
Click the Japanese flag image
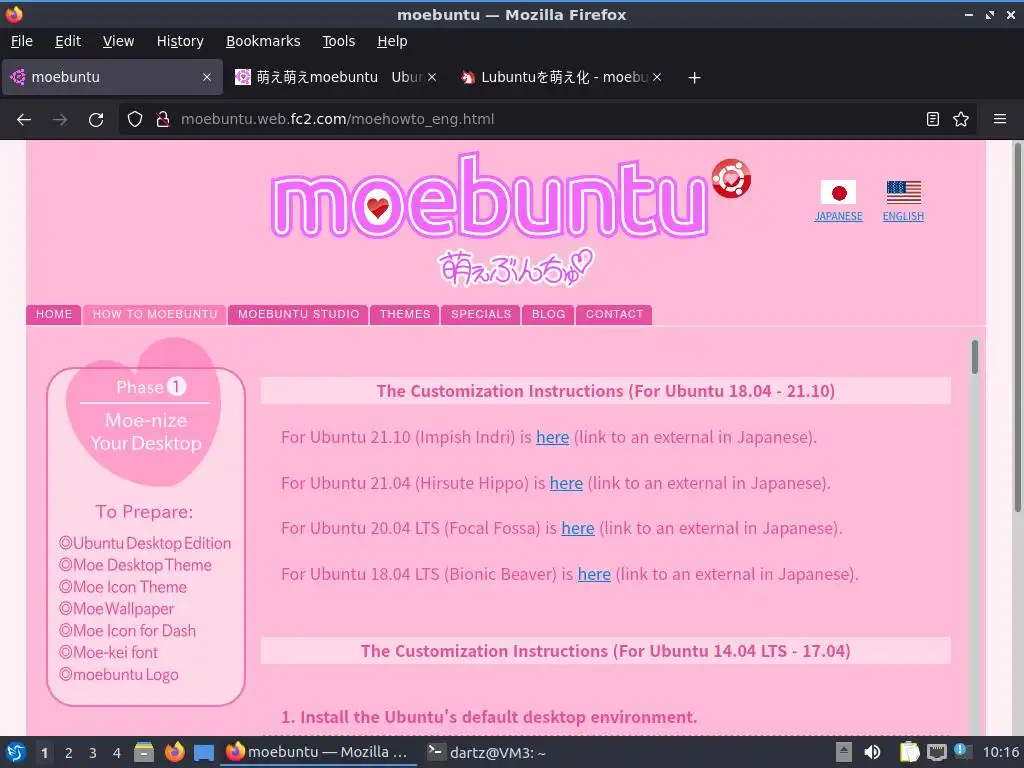(839, 193)
